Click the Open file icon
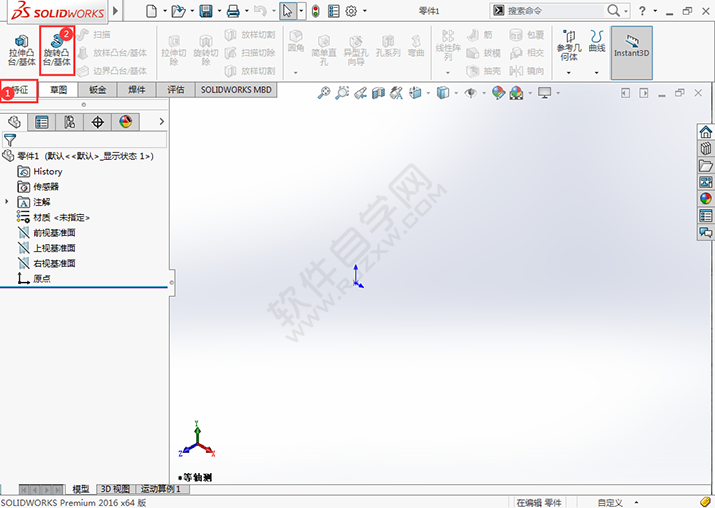The image size is (715, 508). 178,10
